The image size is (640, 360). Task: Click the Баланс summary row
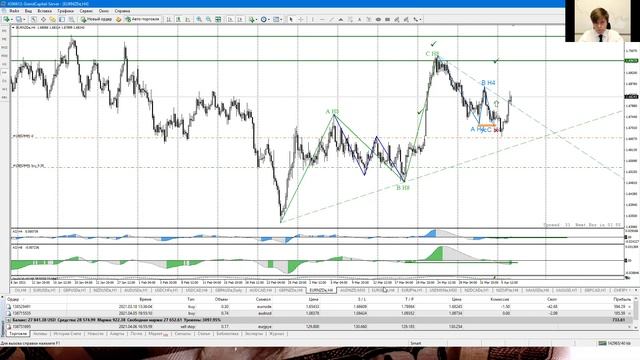click(318, 320)
